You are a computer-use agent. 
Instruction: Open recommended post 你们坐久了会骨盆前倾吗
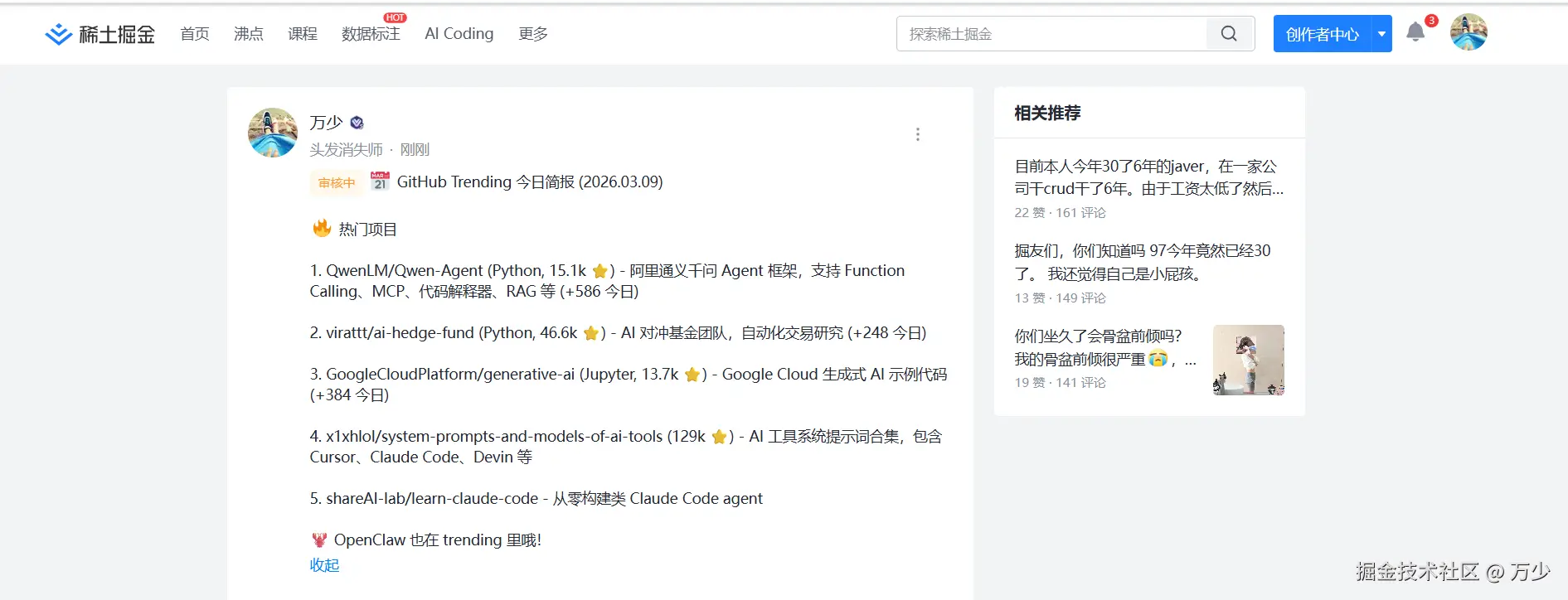coord(1105,347)
